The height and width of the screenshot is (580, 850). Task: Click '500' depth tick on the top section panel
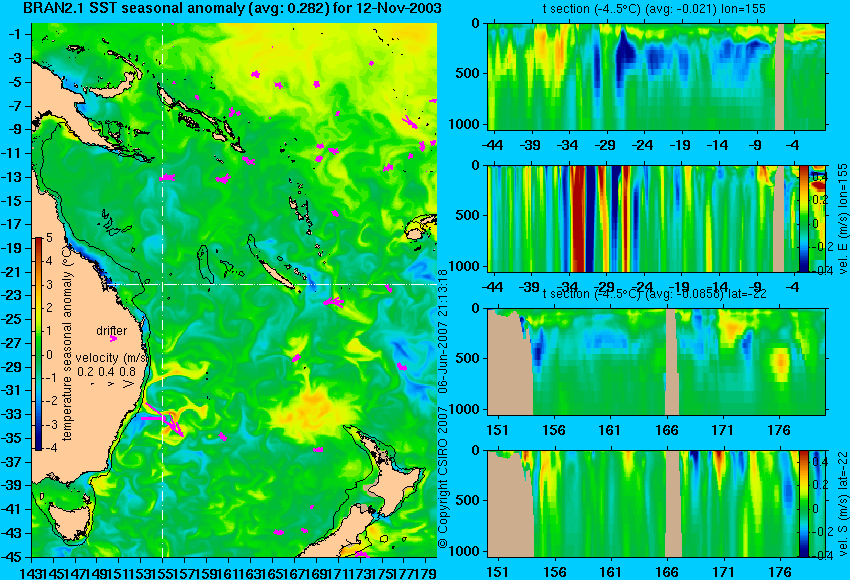(x=468, y=73)
